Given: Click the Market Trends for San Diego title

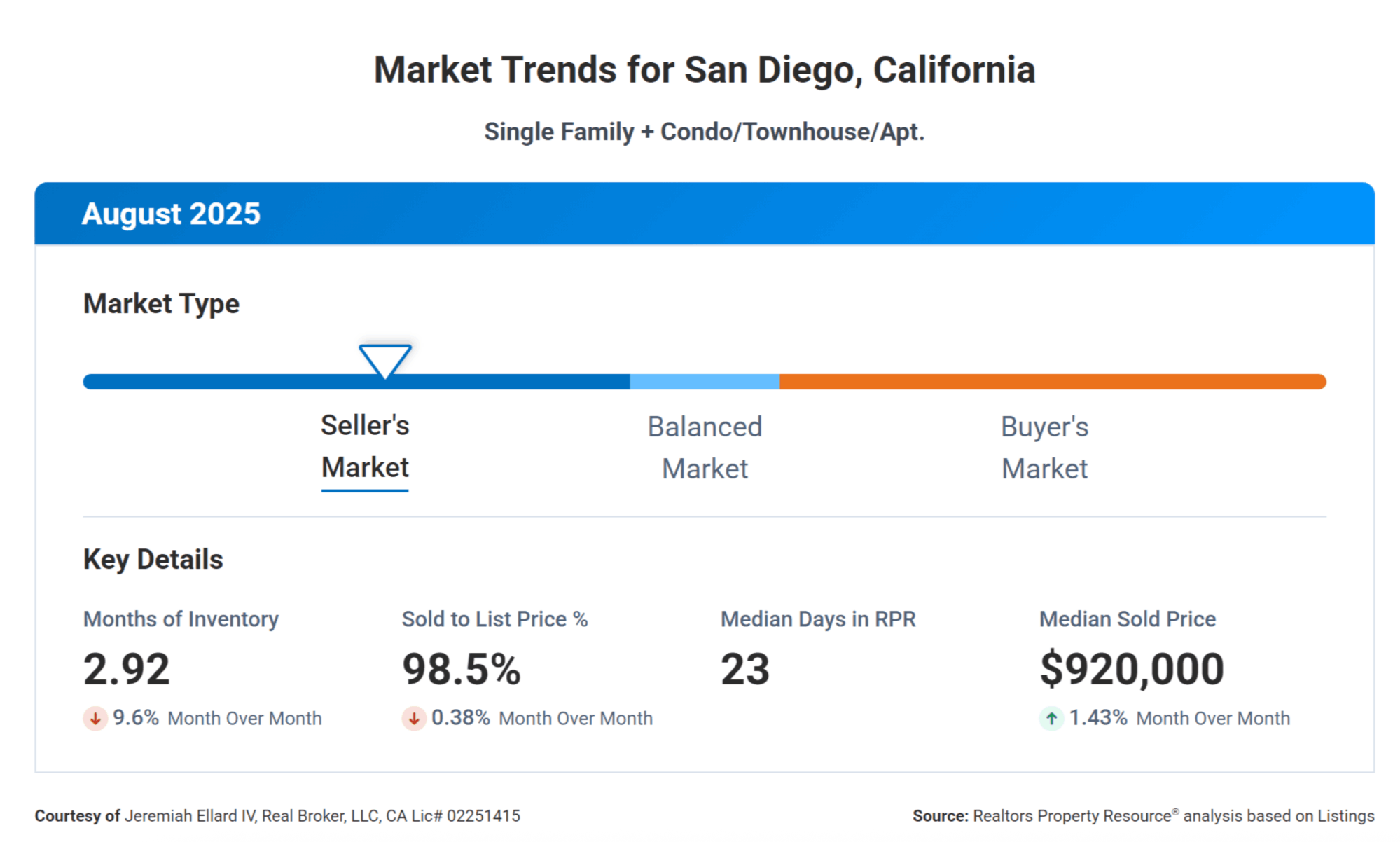Looking at the screenshot, I should point(704,70).
